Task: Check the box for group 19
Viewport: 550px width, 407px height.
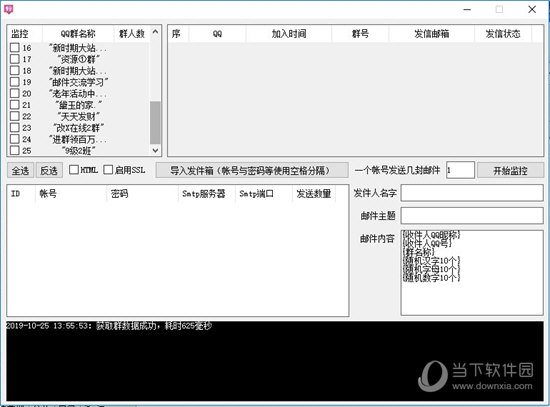Action: pyautogui.click(x=14, y=82)
